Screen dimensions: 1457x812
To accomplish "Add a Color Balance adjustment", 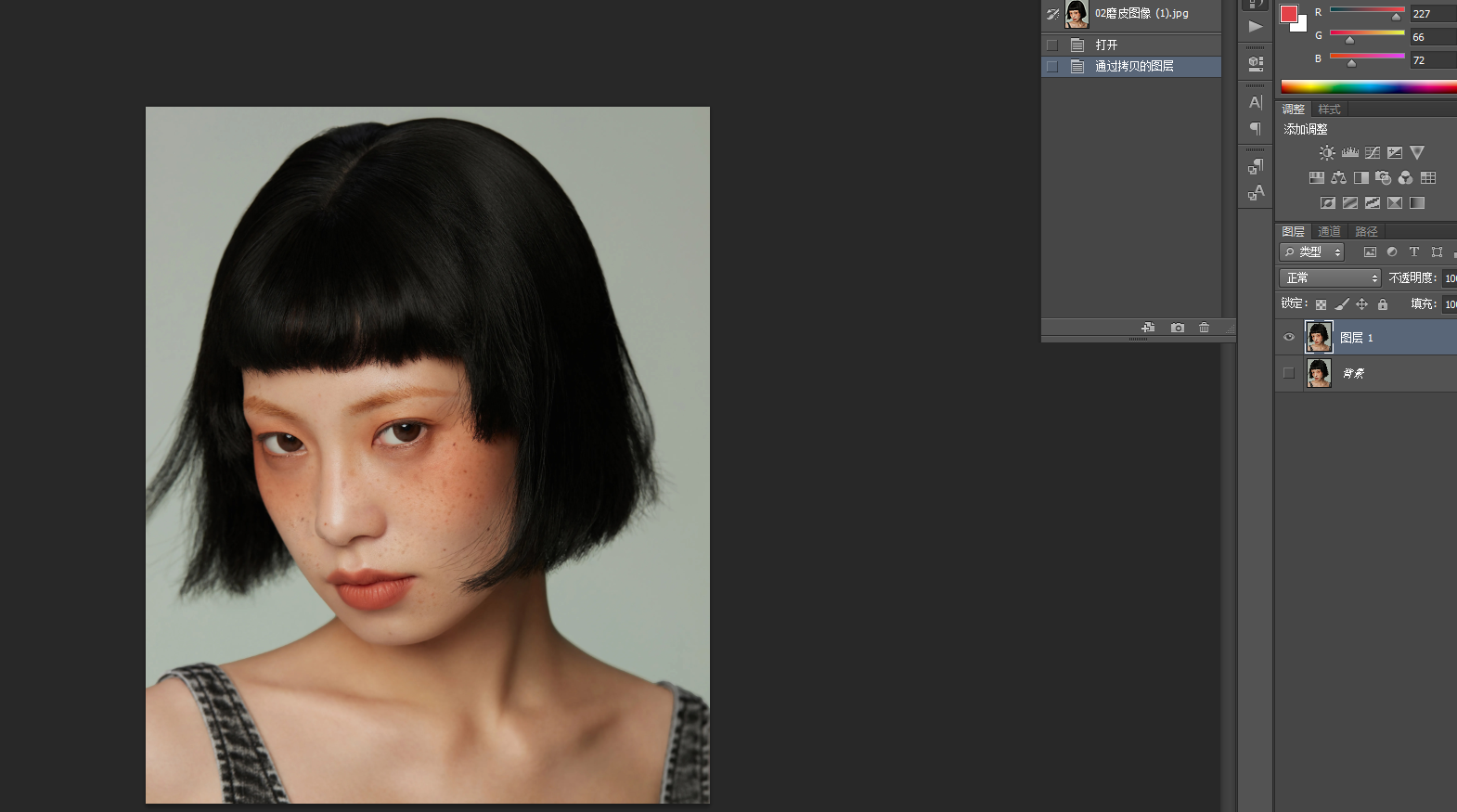I will point(1339,178).
